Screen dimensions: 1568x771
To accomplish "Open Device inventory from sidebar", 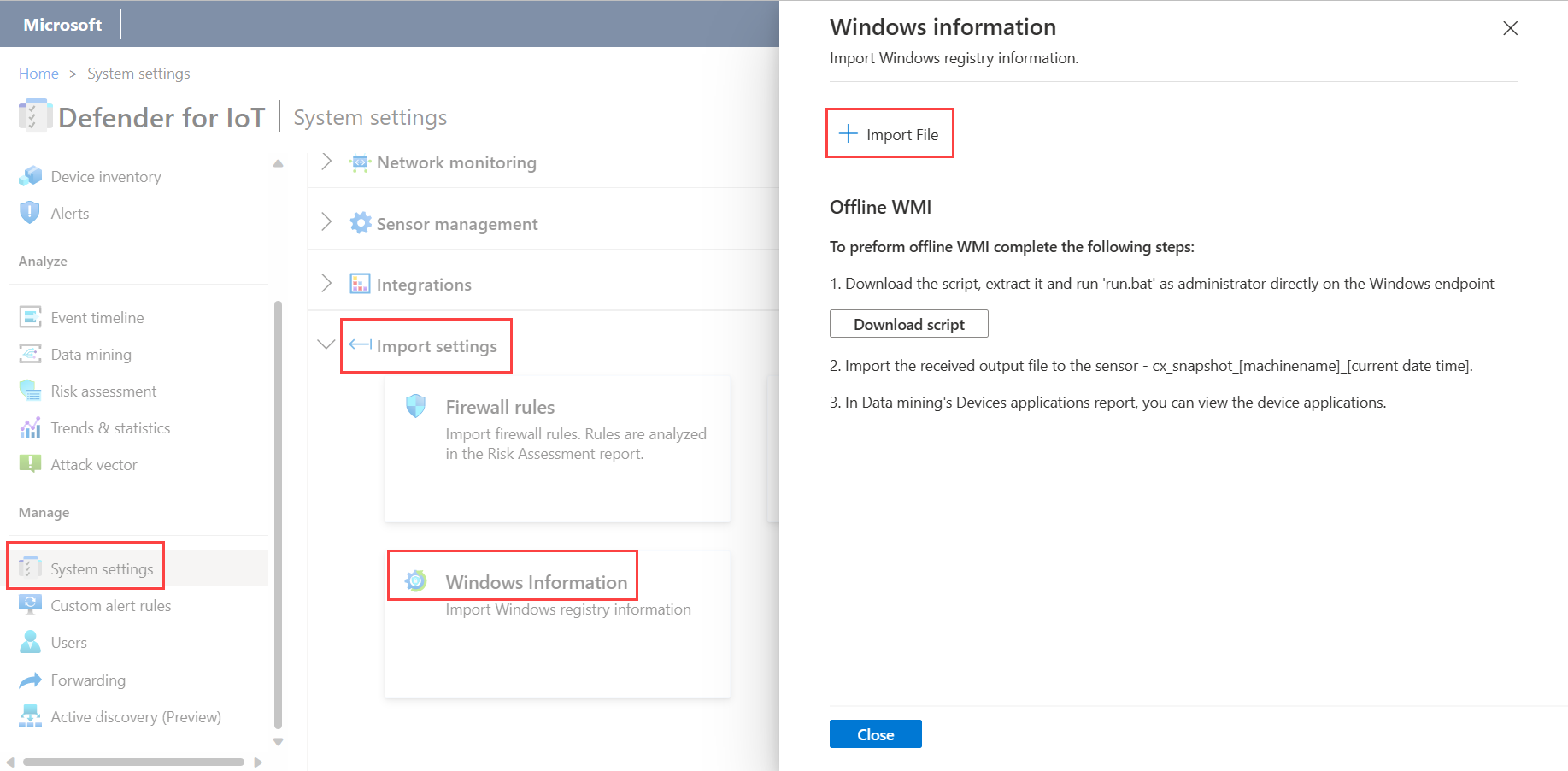I will [x=106, y=177].
